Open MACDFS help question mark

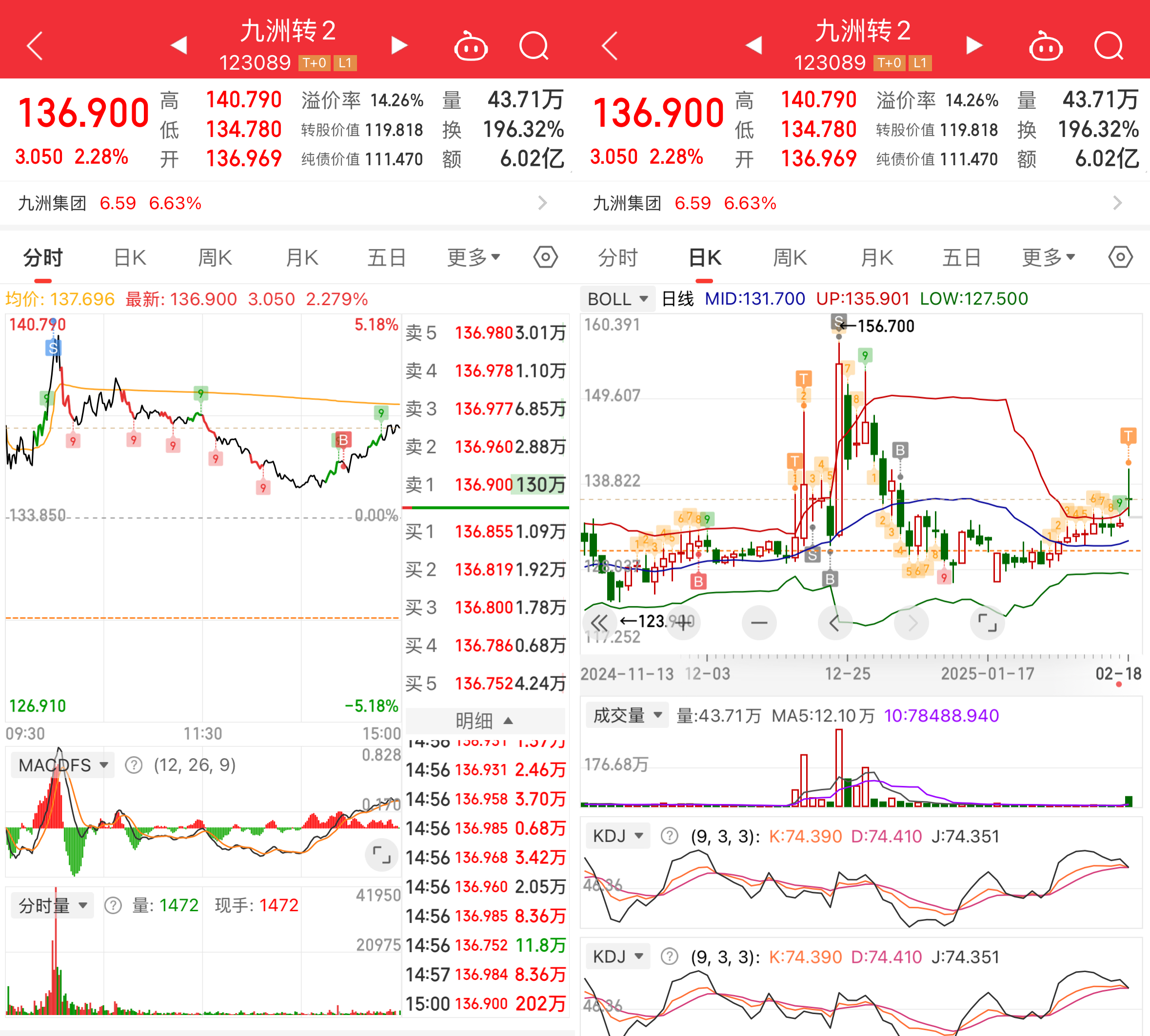(x=133, y=765)
